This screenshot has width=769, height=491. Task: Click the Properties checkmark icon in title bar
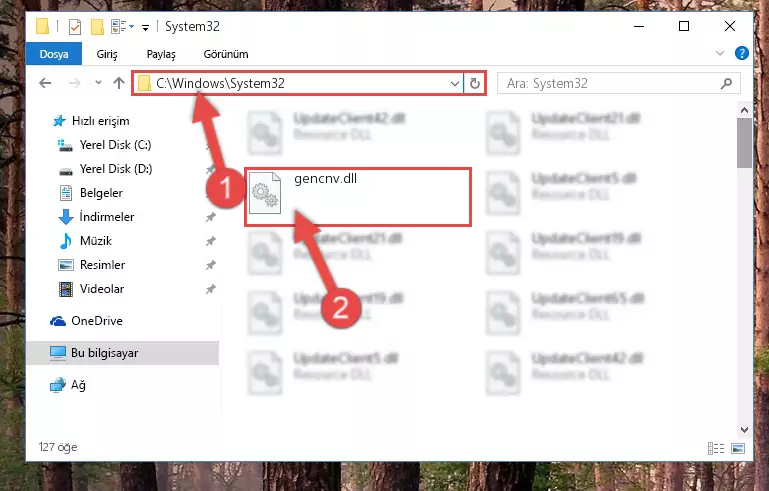(x=75, y=26)
